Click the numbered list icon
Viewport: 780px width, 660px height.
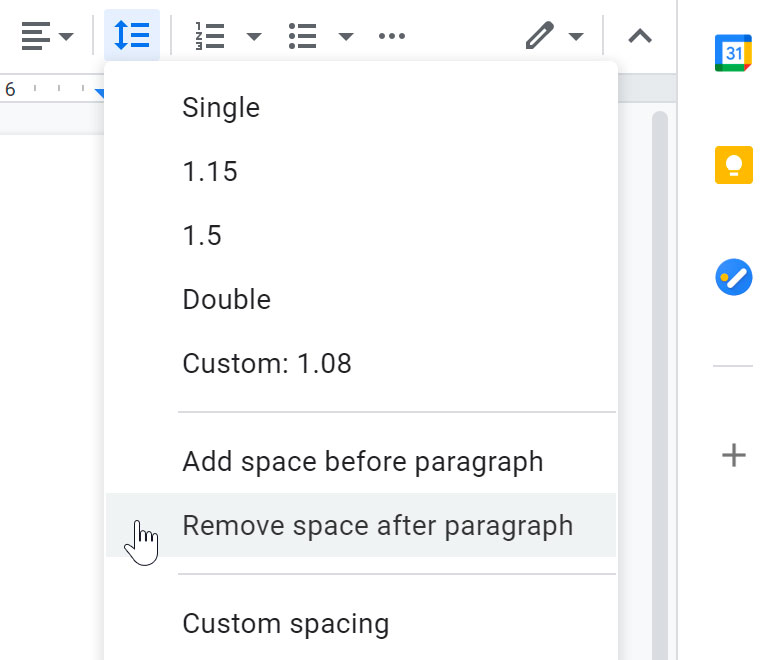pos(209,36)
